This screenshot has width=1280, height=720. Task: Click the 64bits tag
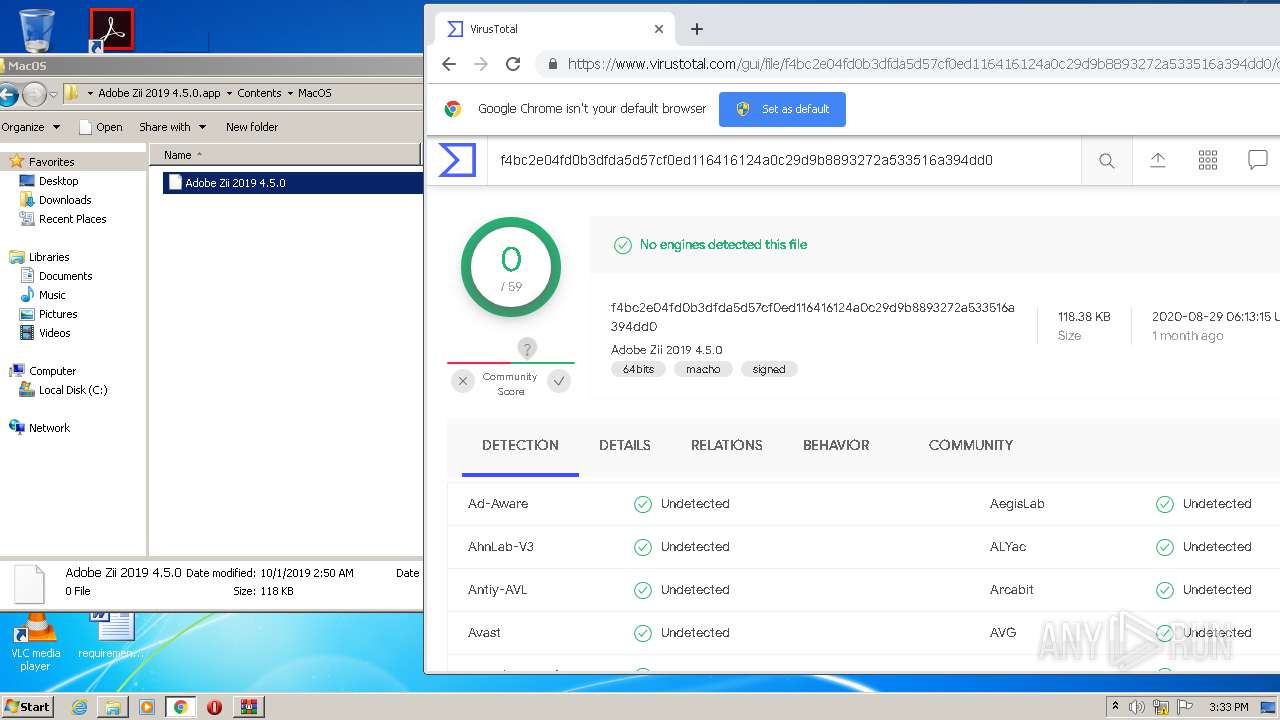pos(638,369)
